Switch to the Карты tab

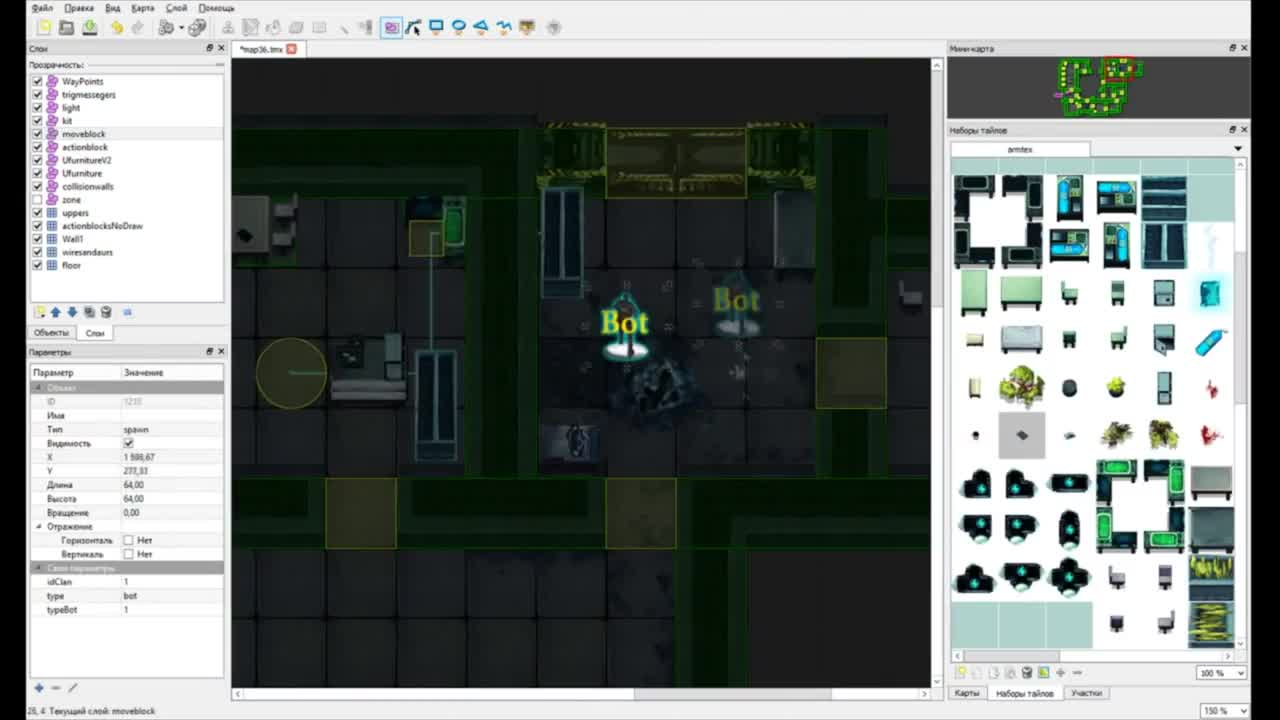click(967, 693)
